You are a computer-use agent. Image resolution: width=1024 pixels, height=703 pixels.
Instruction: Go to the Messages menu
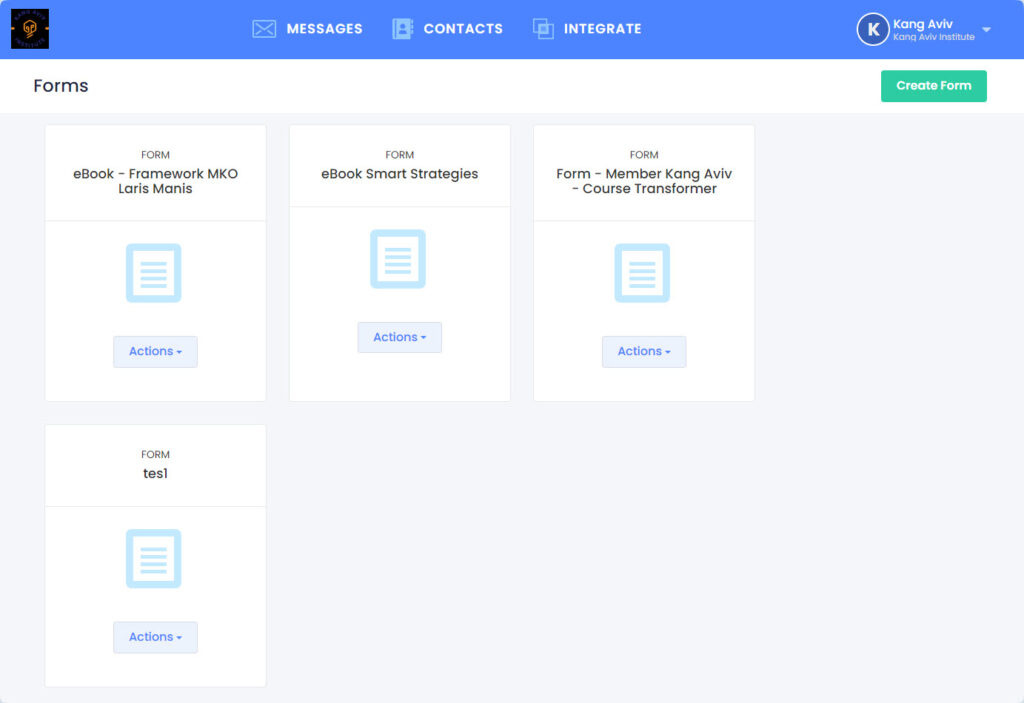pos(324,29)
